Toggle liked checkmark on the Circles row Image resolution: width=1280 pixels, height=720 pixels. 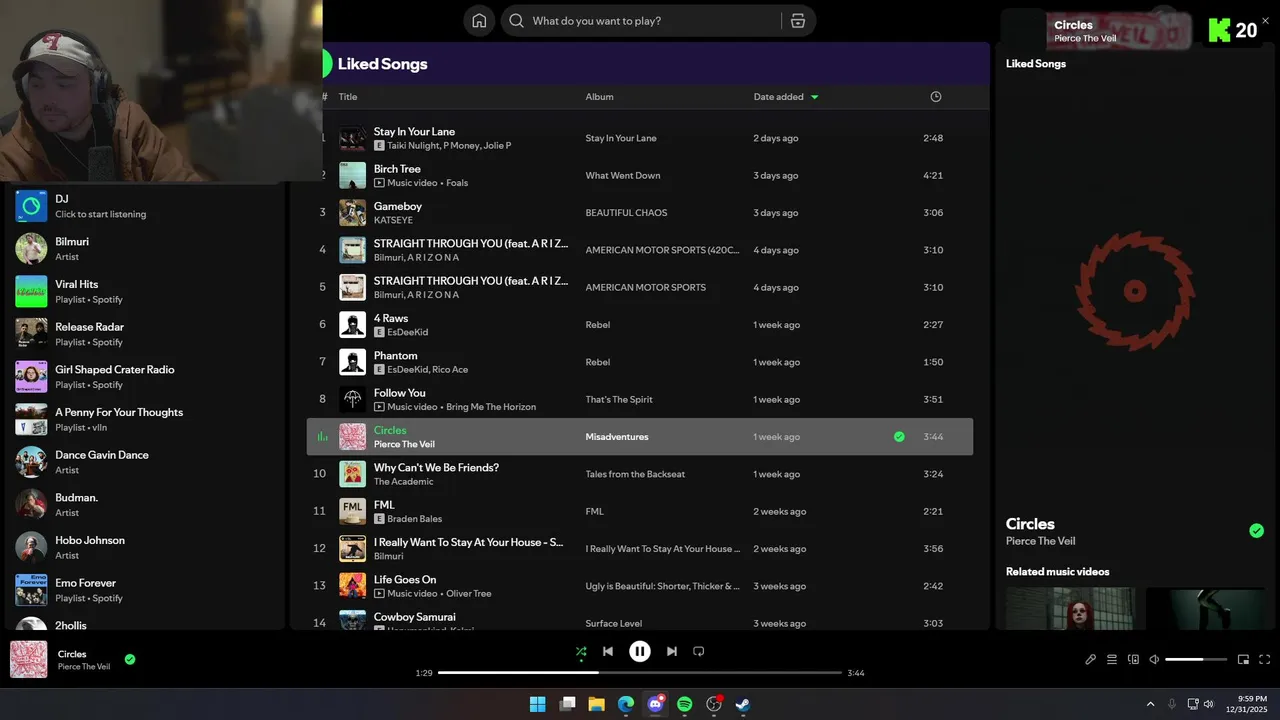coord(899,437)
